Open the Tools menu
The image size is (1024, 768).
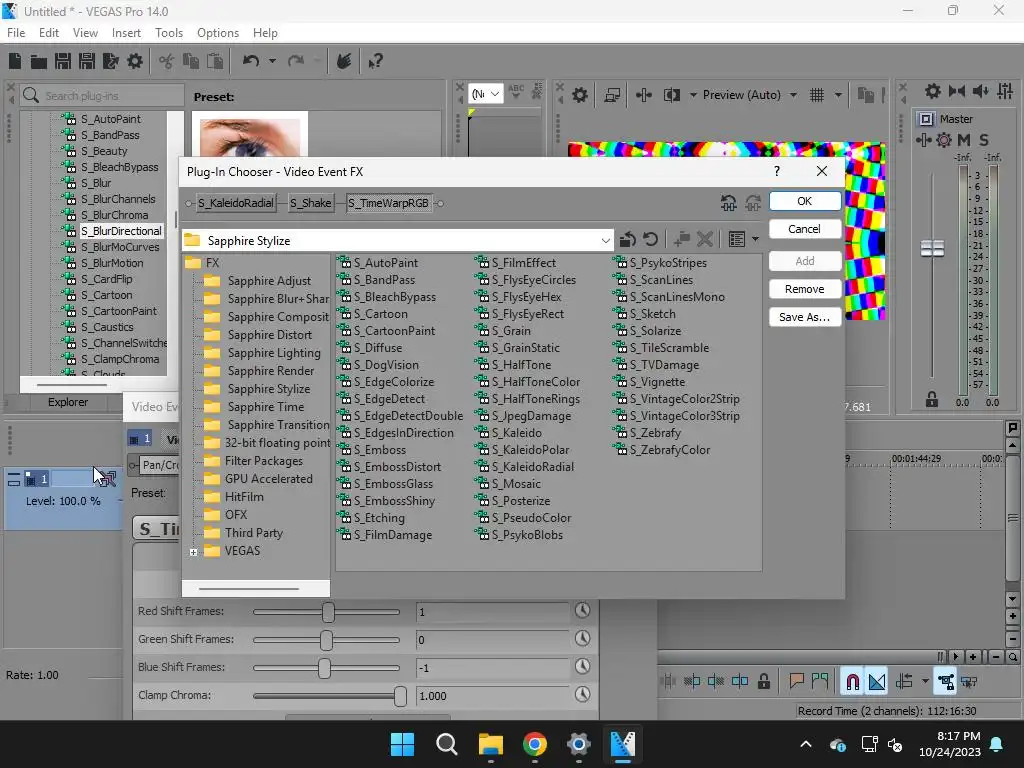[x=169, y=33]
